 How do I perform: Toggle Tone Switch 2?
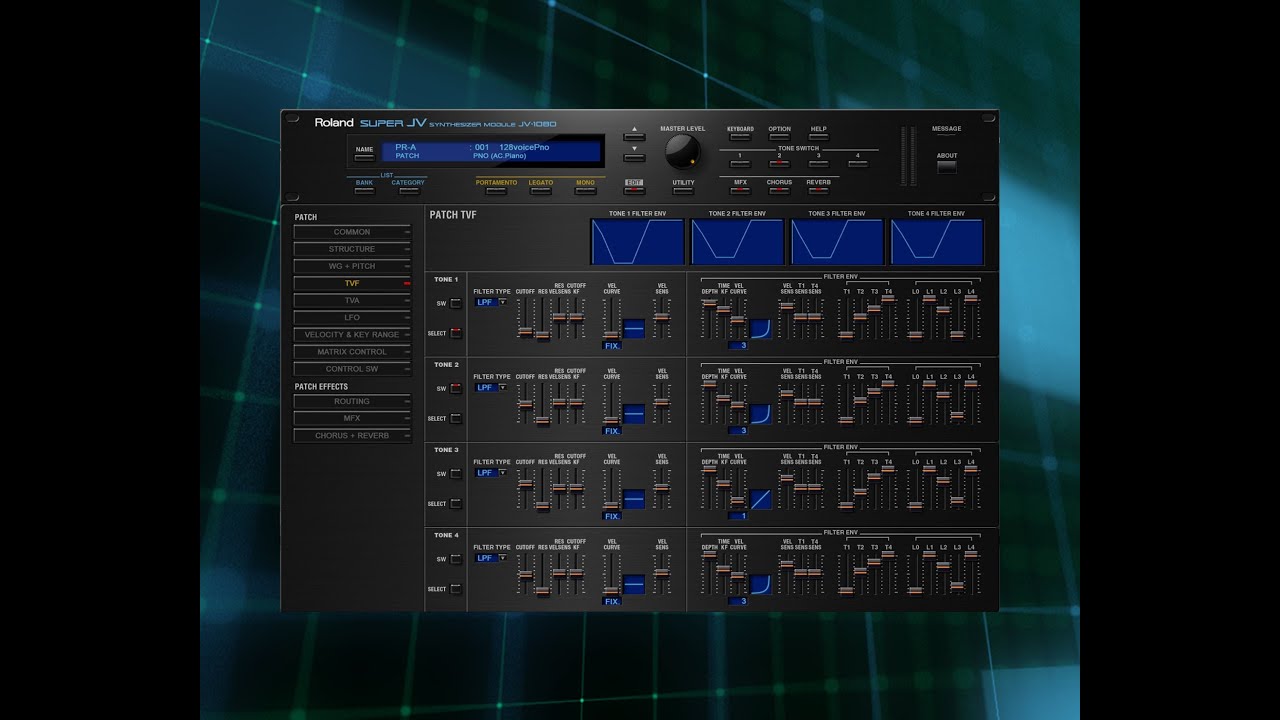click(780, 163)
